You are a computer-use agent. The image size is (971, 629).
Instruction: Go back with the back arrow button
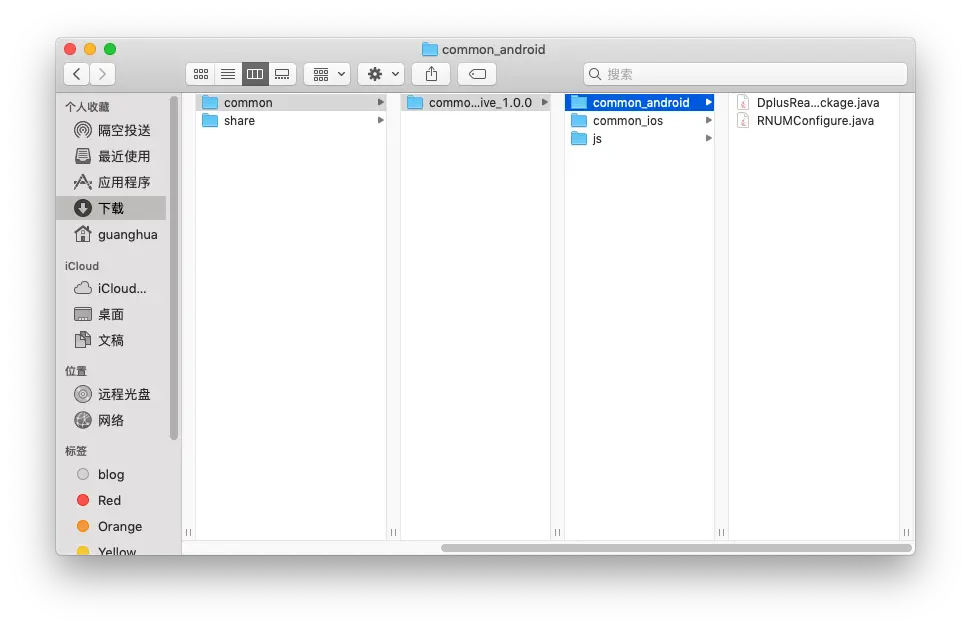pyautogui.click(x=76, y=74)
